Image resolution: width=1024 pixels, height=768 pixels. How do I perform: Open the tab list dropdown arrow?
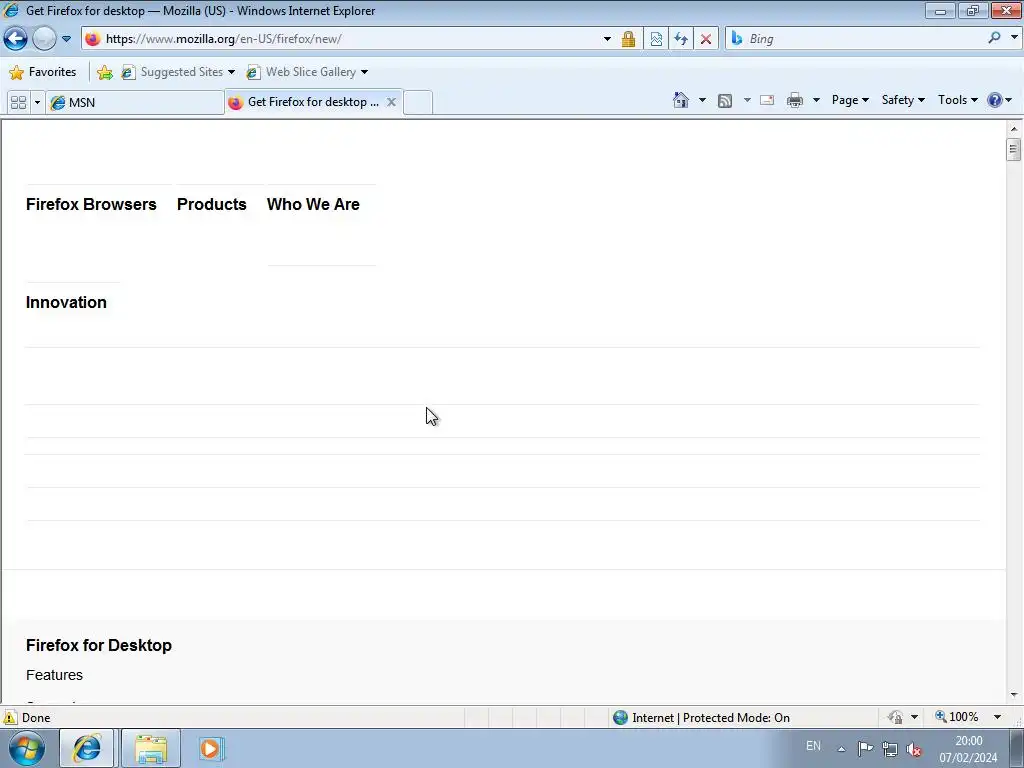click(x=37, y=103)
